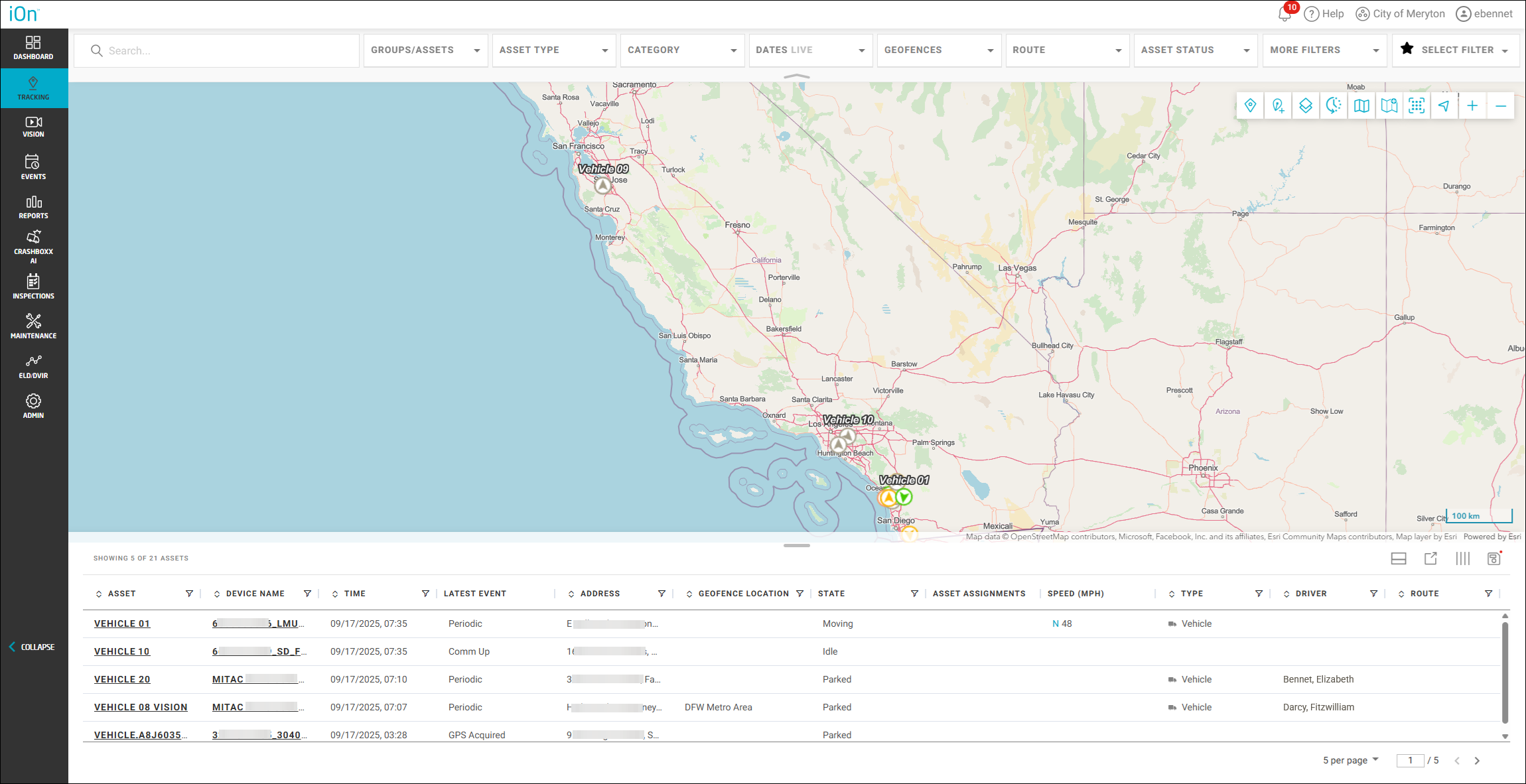Click the grid area selection icon

pos(1417,105)
